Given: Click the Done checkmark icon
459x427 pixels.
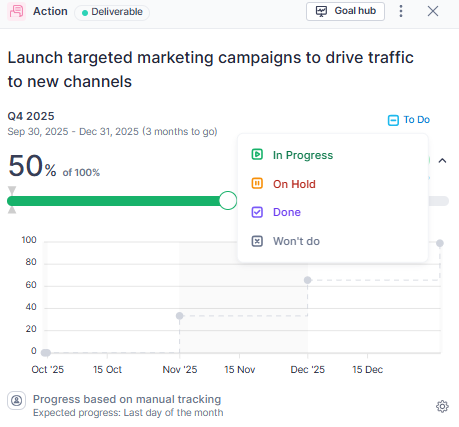Looking at the screenshot, I should (x=257, y=212).
